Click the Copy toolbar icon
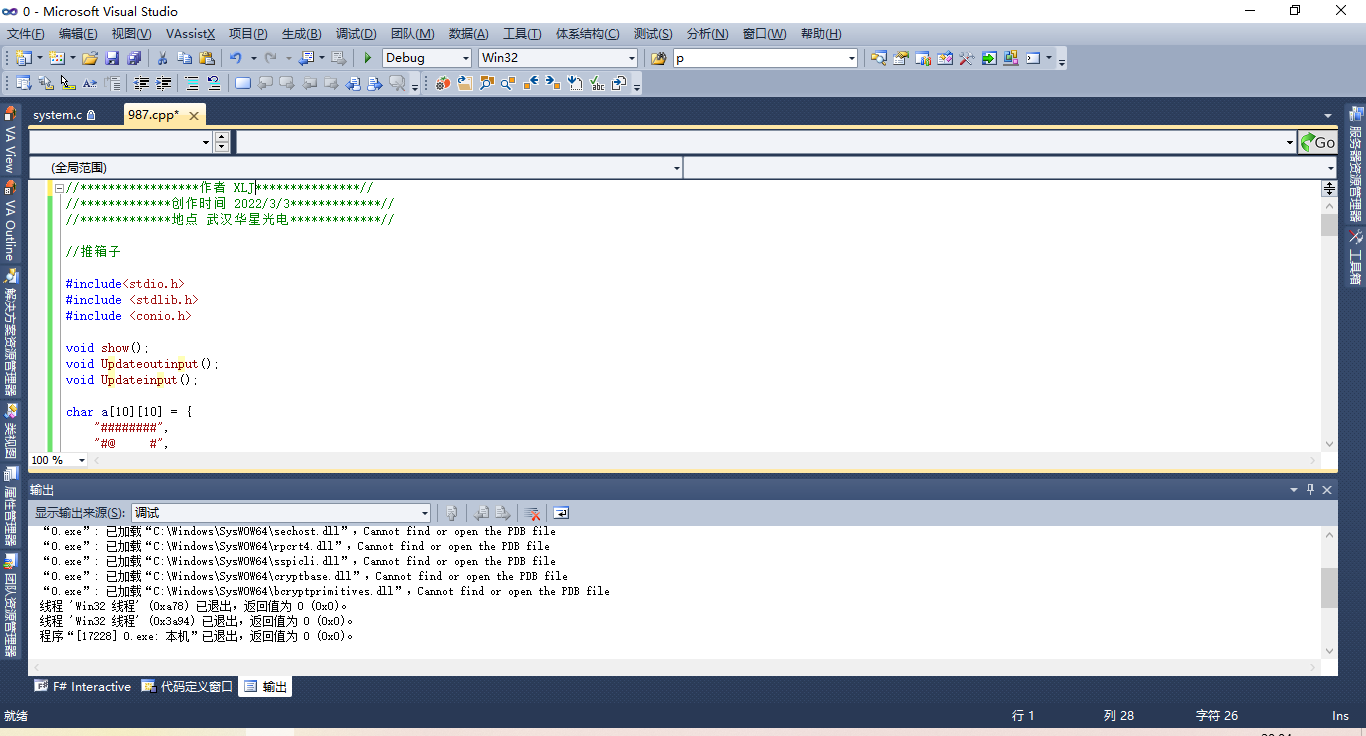The height and width of the screenshot is (736, 1366). point(185,58)
